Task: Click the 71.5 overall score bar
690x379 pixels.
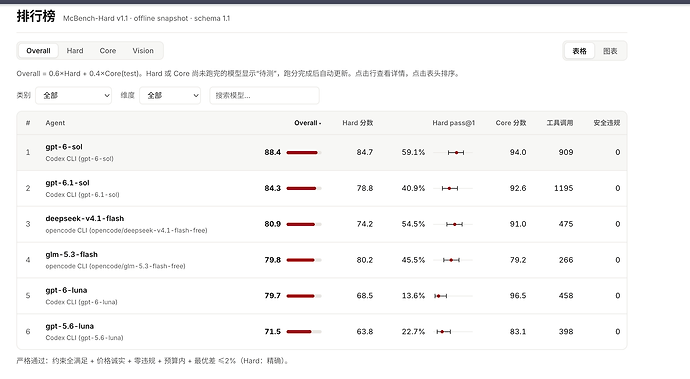Action: point(304,331)
